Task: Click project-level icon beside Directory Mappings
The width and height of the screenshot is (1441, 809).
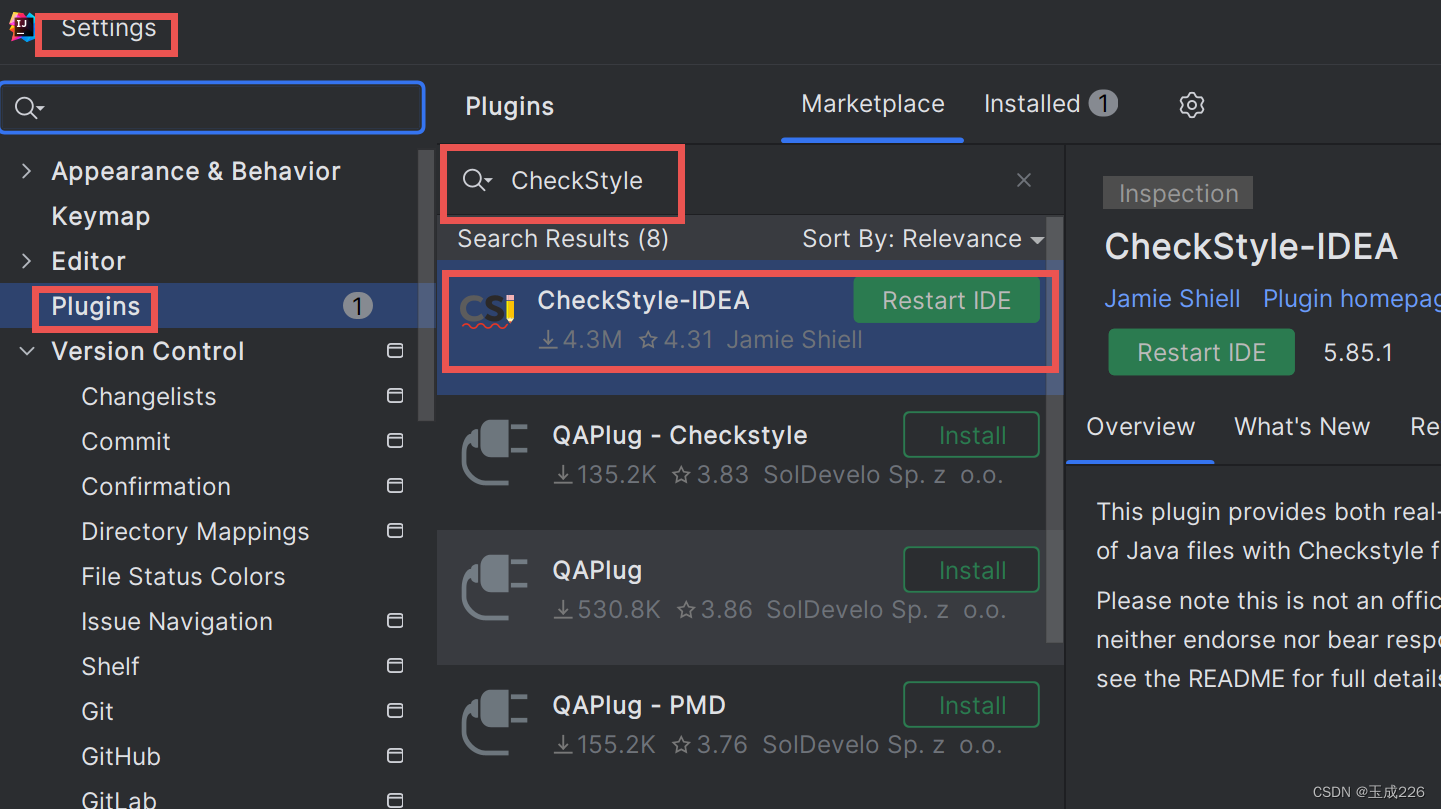Action: pos(395,531)
